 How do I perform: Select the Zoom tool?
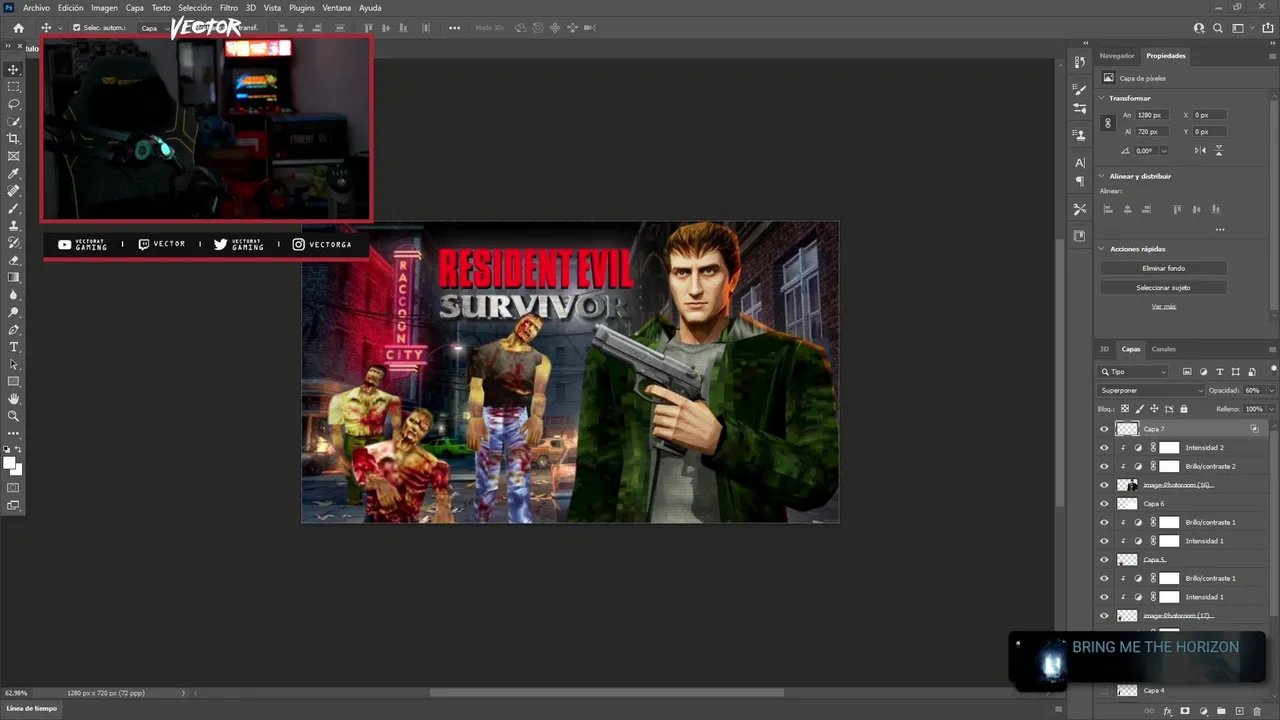14,416
